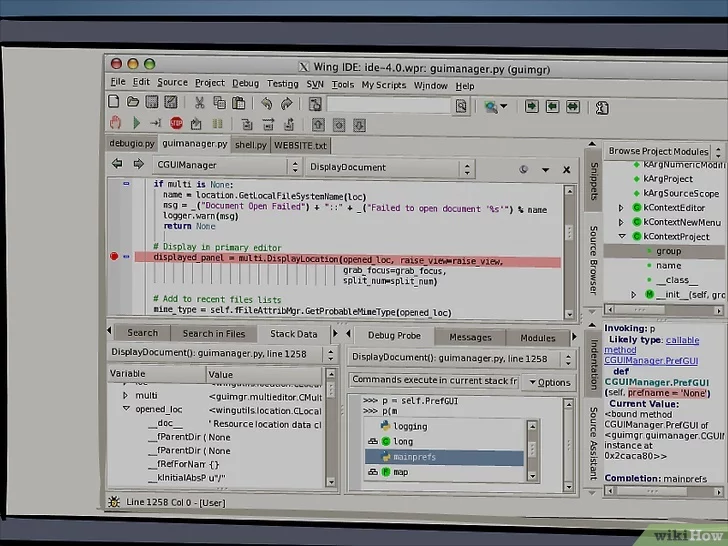Viewport: 728px width, 546px height.
Task: Click the Paste clipboard icon
Action: click(x=239, y=103)
